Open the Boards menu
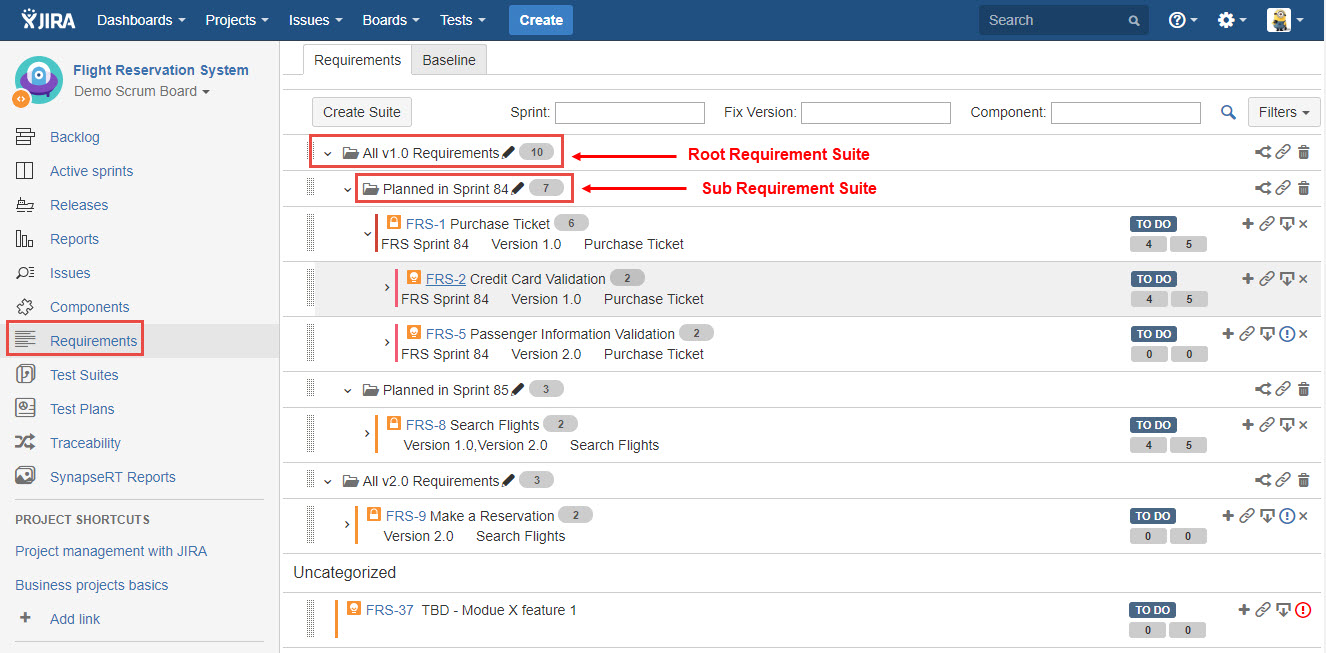The width and height of the screenshot is (1326, 653). tap(392, 20)
